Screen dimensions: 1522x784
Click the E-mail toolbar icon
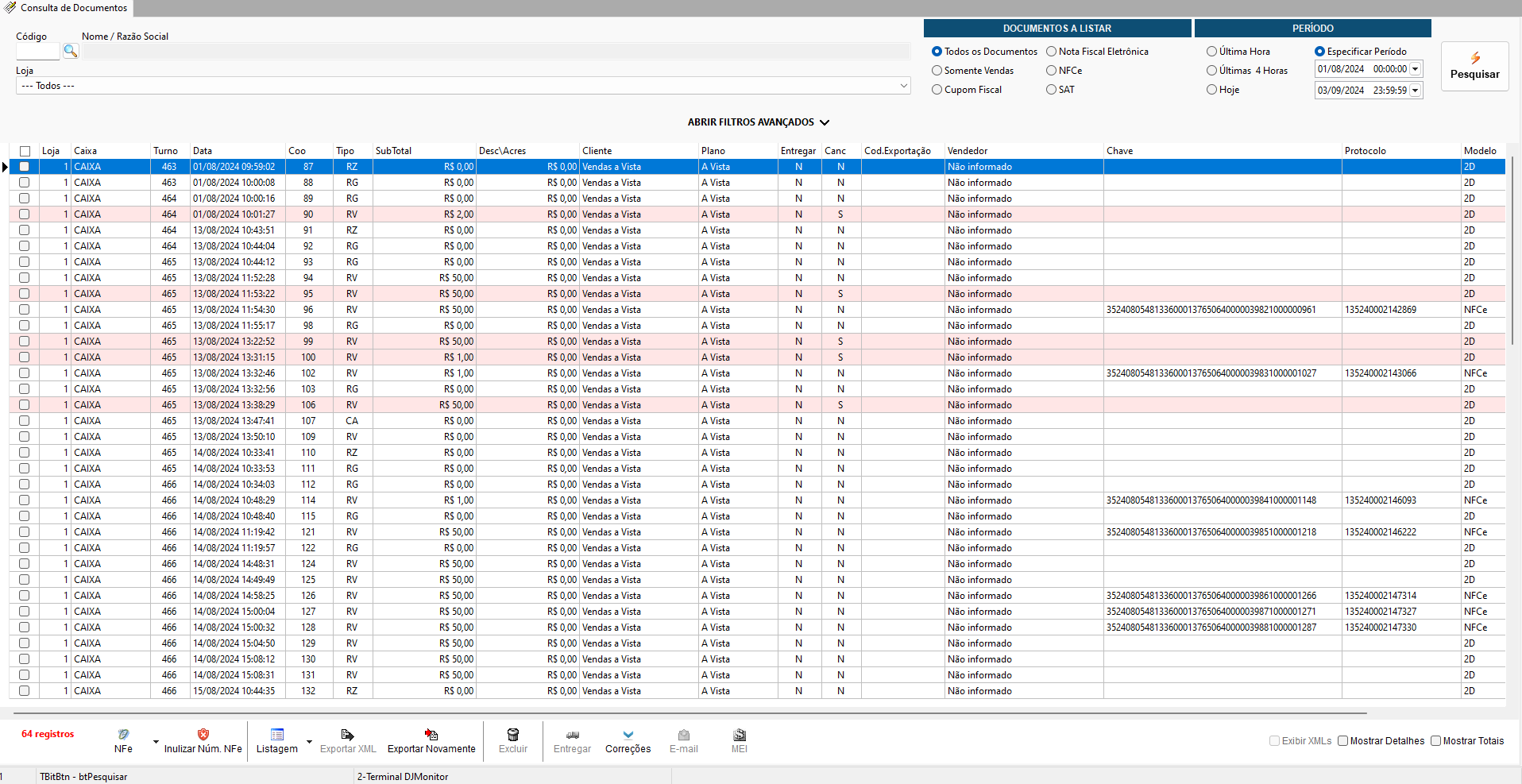(x=684, y=735)
